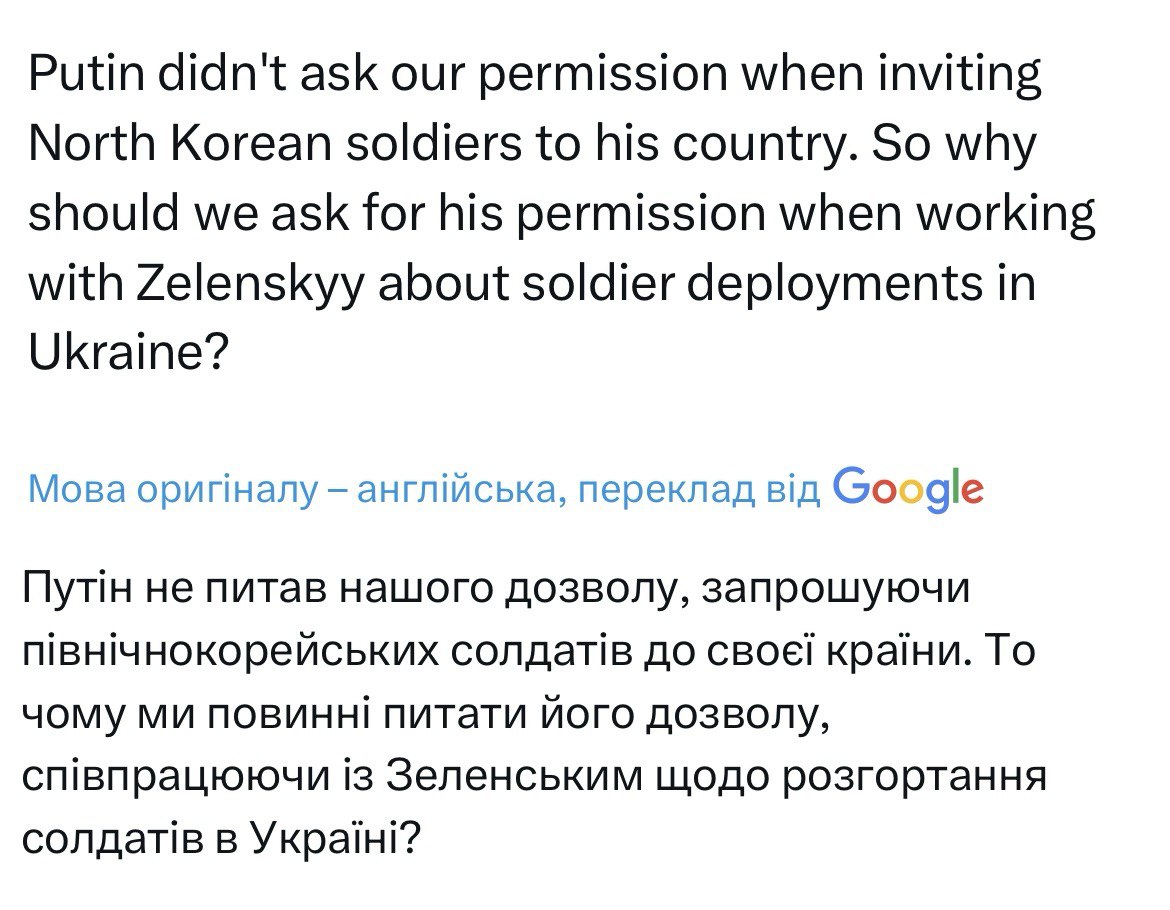Click the word 'запрошуючи' in the translation
The width and height of the screenshot is (1170, 910).
click(837, 589)
